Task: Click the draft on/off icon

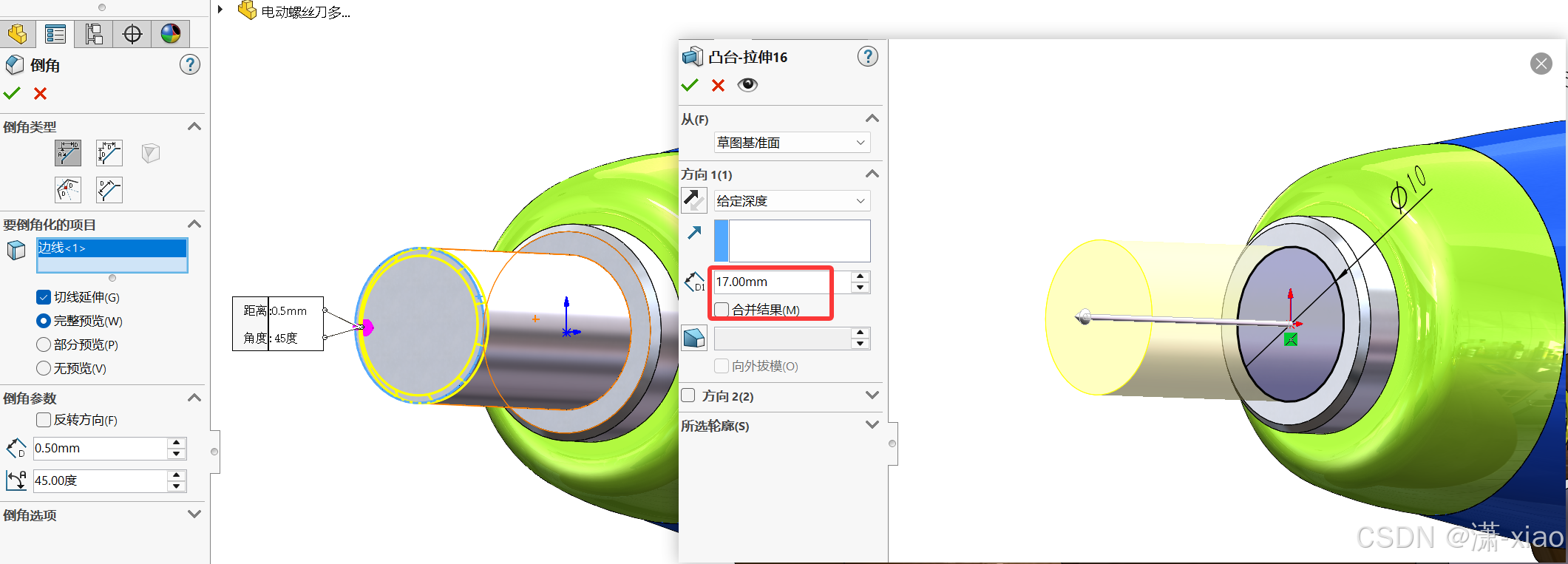Action: [x=693, y=339]
